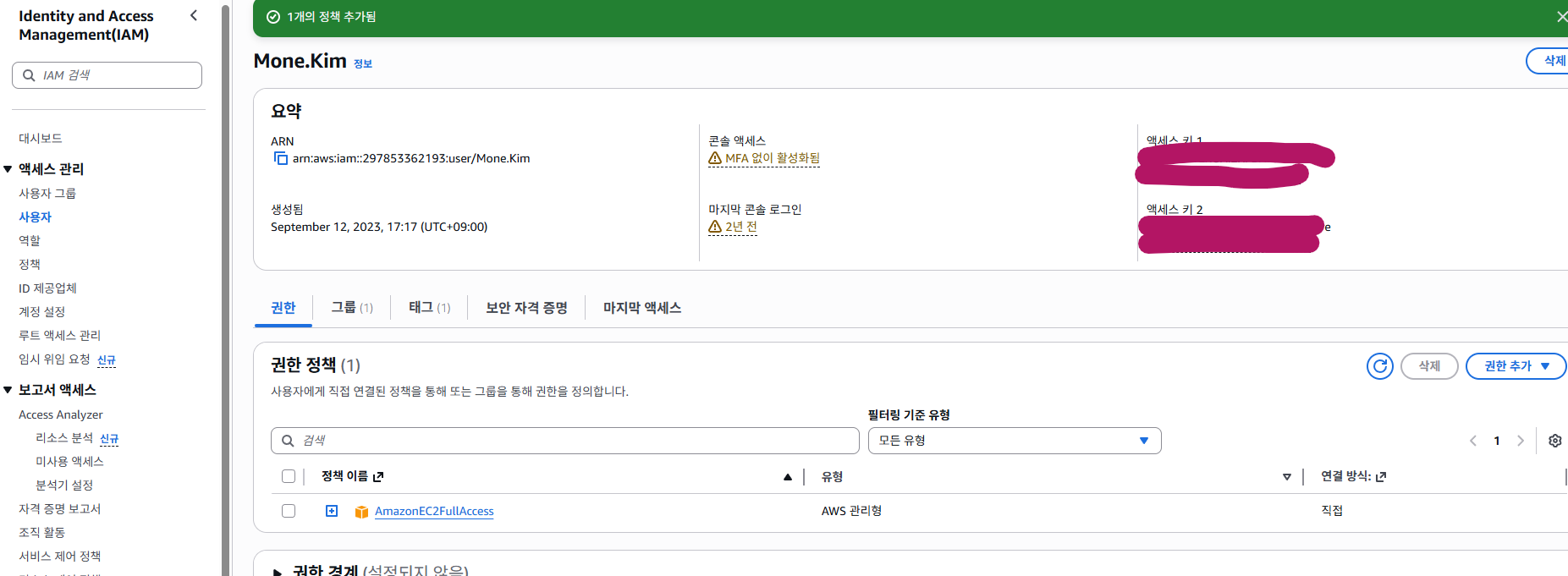Screen dimensions: 1568x576
Task: Switch to the security credentials tab
Action: pos(525,308)
